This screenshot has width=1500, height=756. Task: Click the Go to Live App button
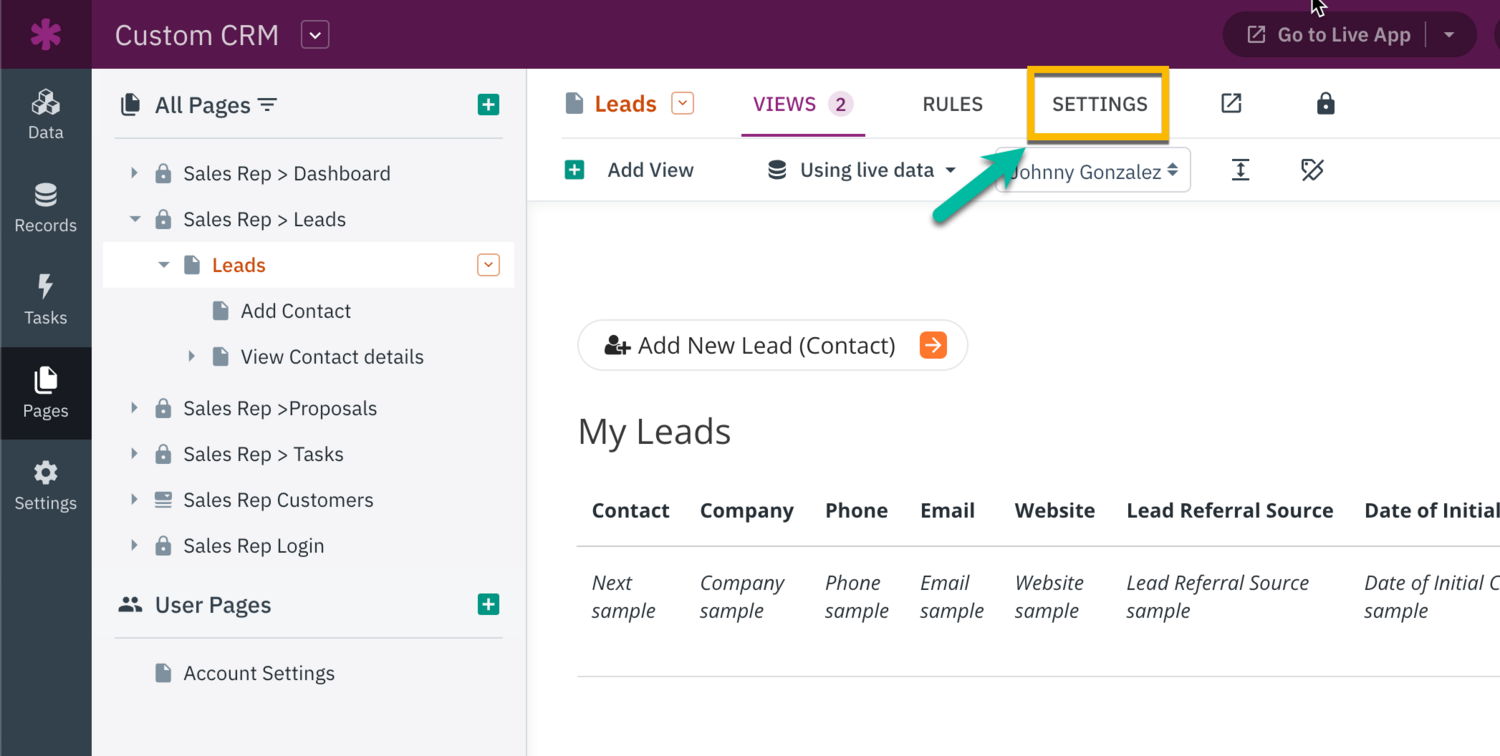[x=1330, y=35]
